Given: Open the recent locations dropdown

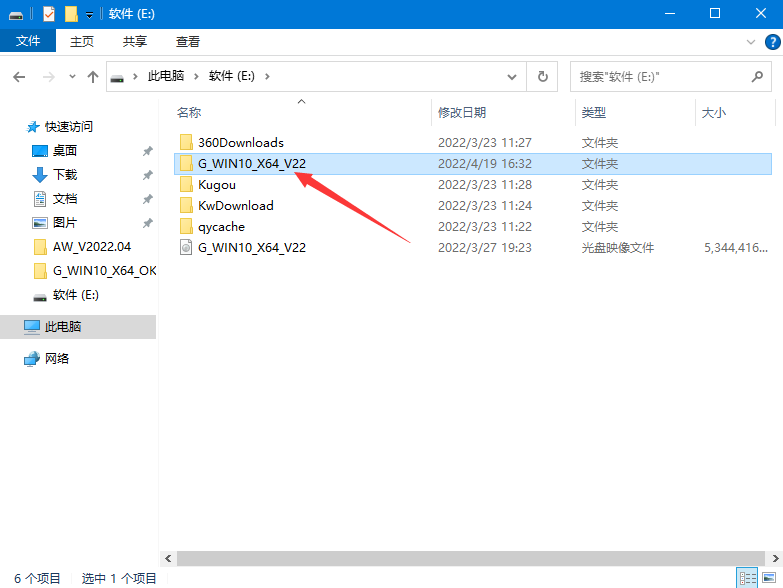Looking at the screenshot, I should [72, 77].
